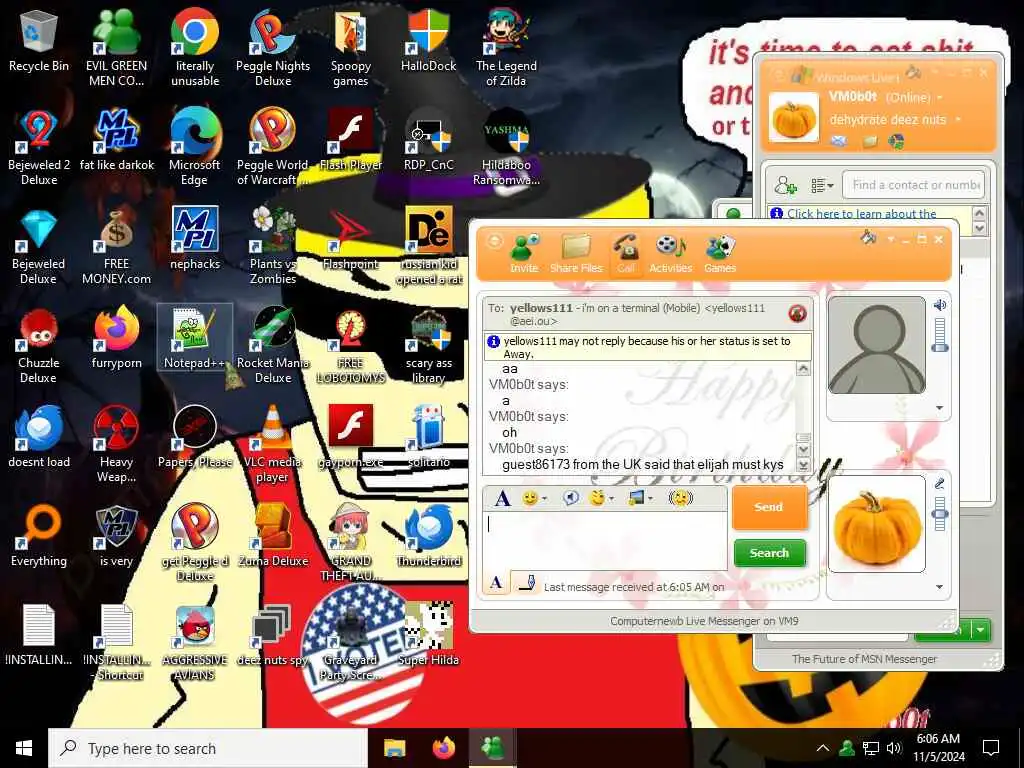Open the chat window title bar menu arrow
The height and width of the screenshot is (768, 1024).
891,240
